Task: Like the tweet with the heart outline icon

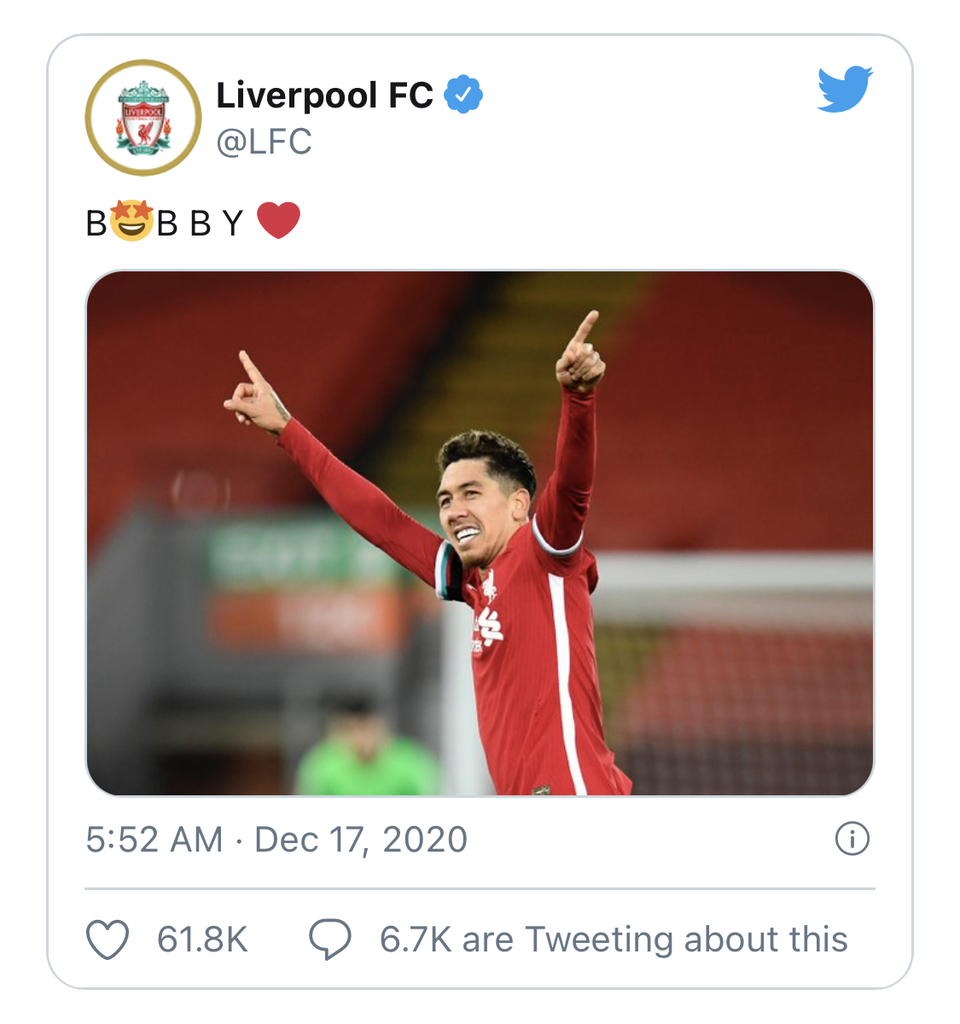Action: click(x=108, y=939)
